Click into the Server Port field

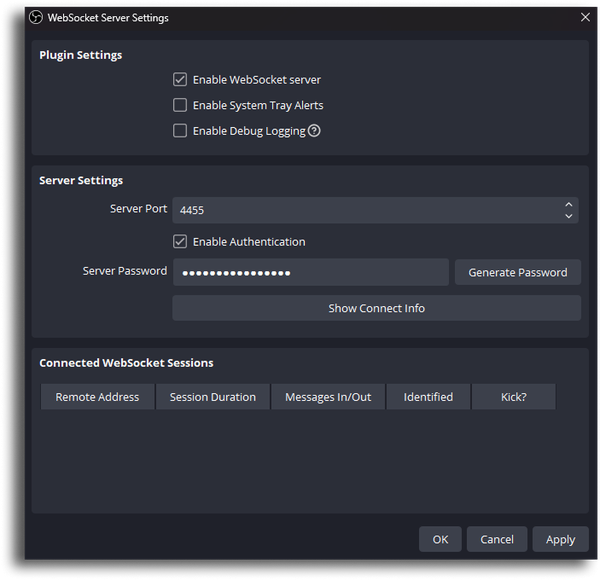[x=367, y=210]
